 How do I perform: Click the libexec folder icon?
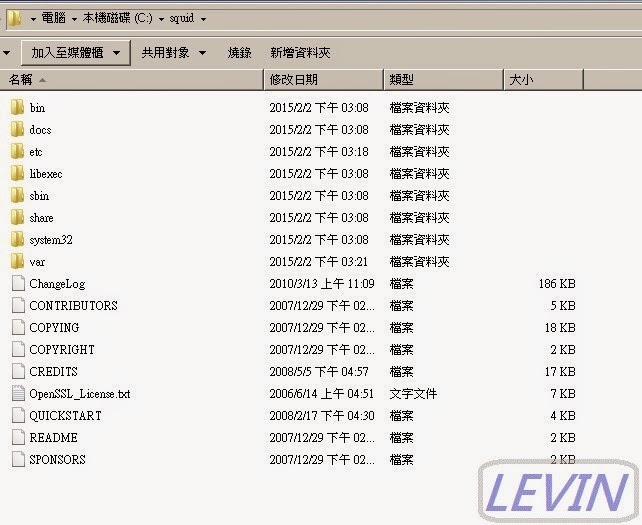pos(17,174)
